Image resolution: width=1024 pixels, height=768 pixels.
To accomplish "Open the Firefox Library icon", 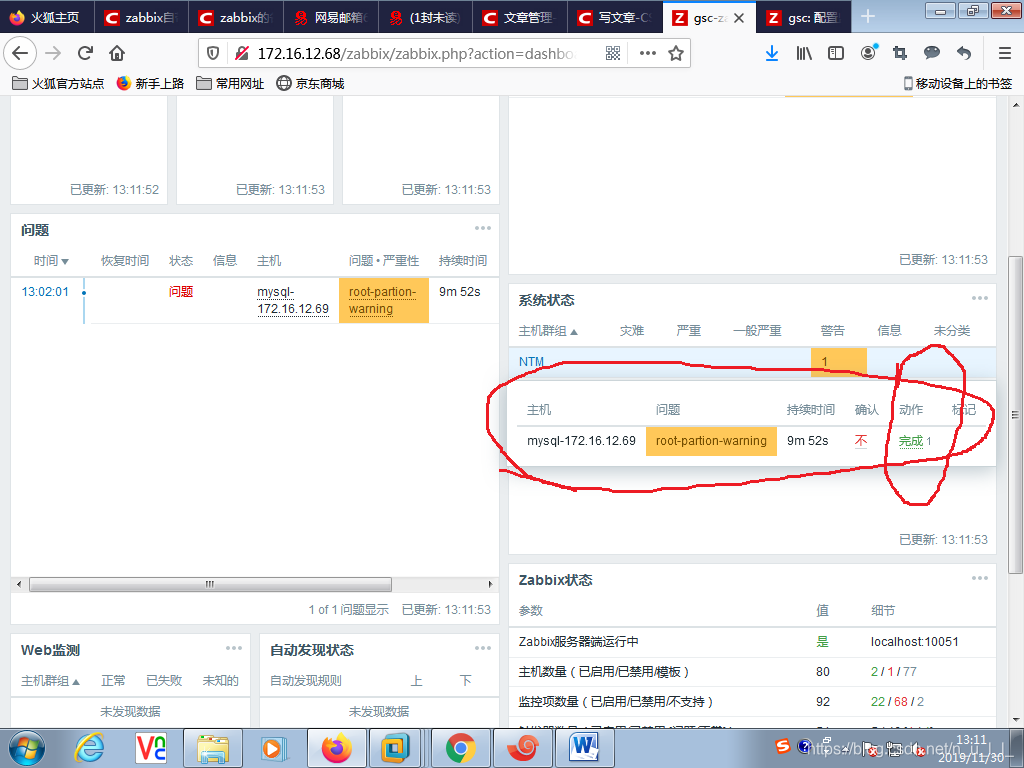I will tap(803, 55).
